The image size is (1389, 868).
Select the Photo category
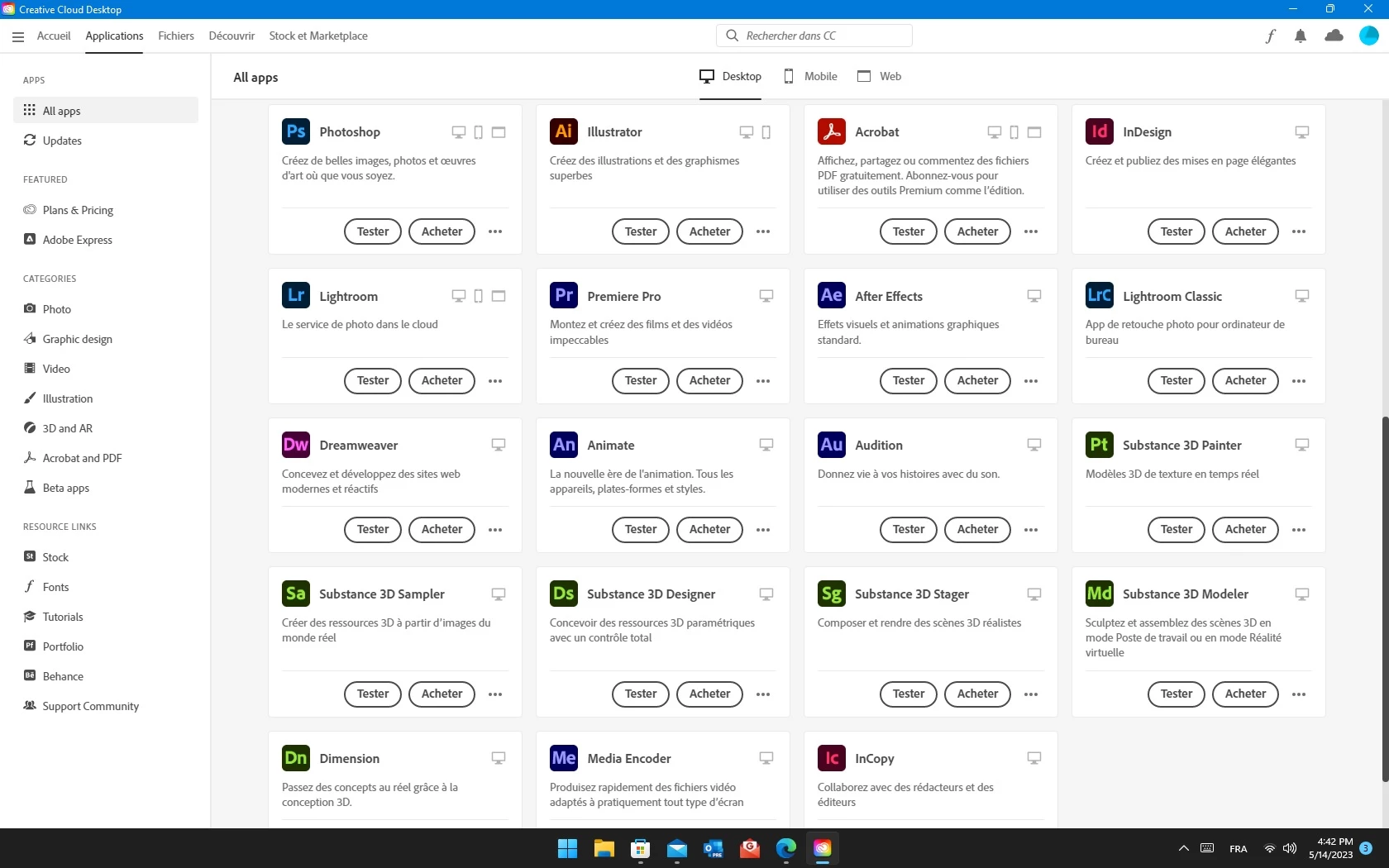coord(106,309)
